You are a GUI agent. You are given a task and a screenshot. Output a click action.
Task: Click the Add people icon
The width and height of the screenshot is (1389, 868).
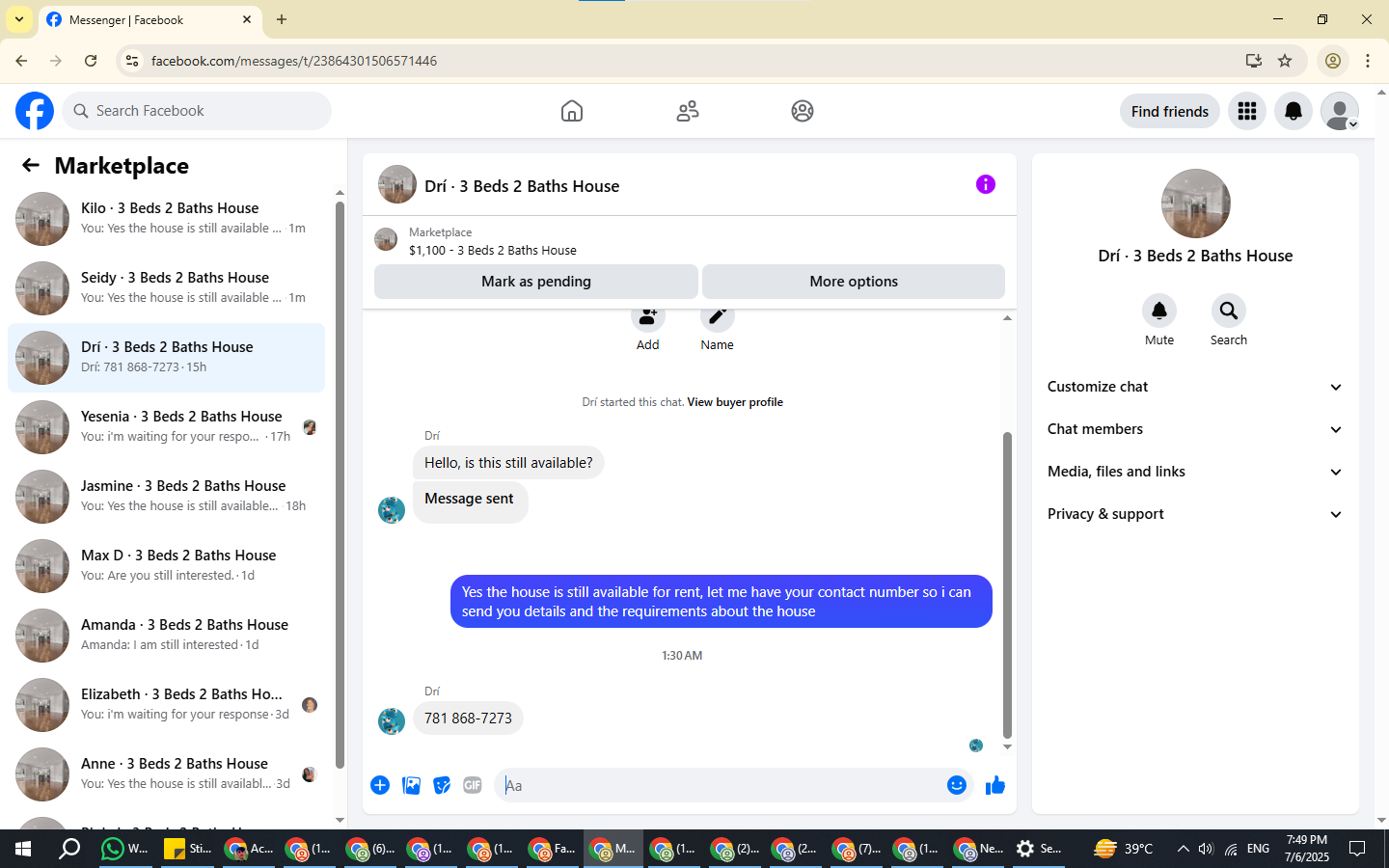click(648, 318)
